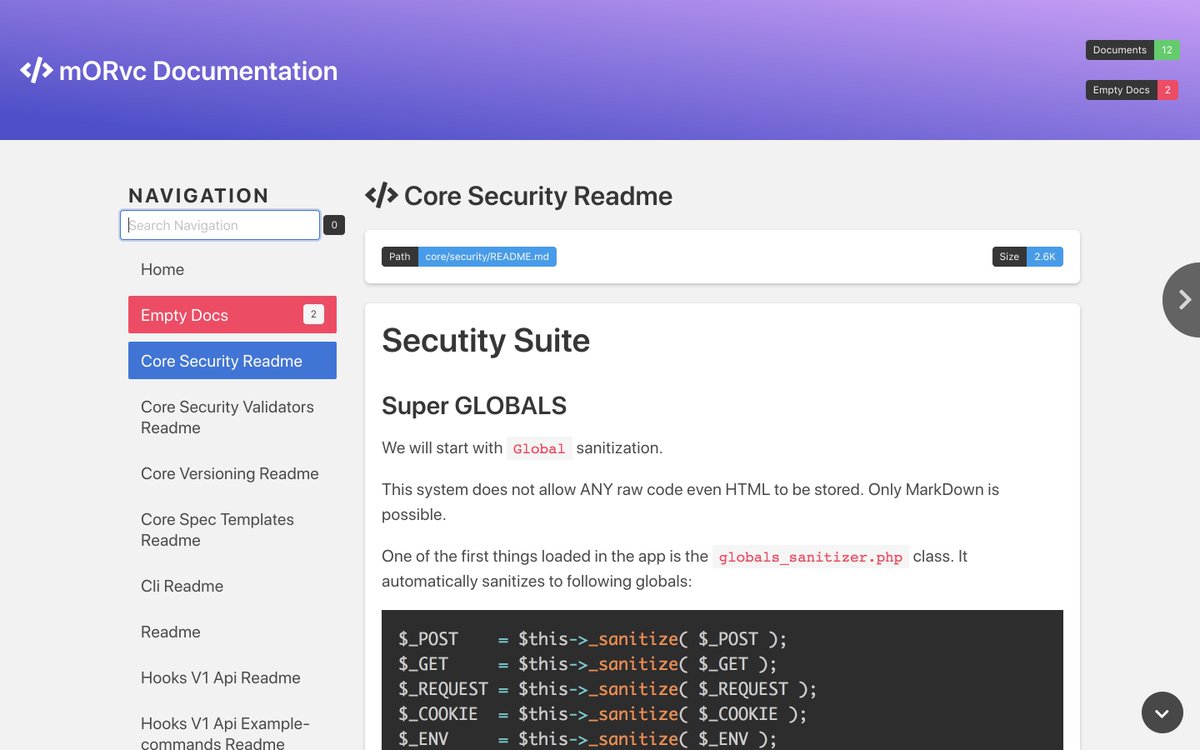
Task: Focus the Search Navigation field
Action: [220, 225]
